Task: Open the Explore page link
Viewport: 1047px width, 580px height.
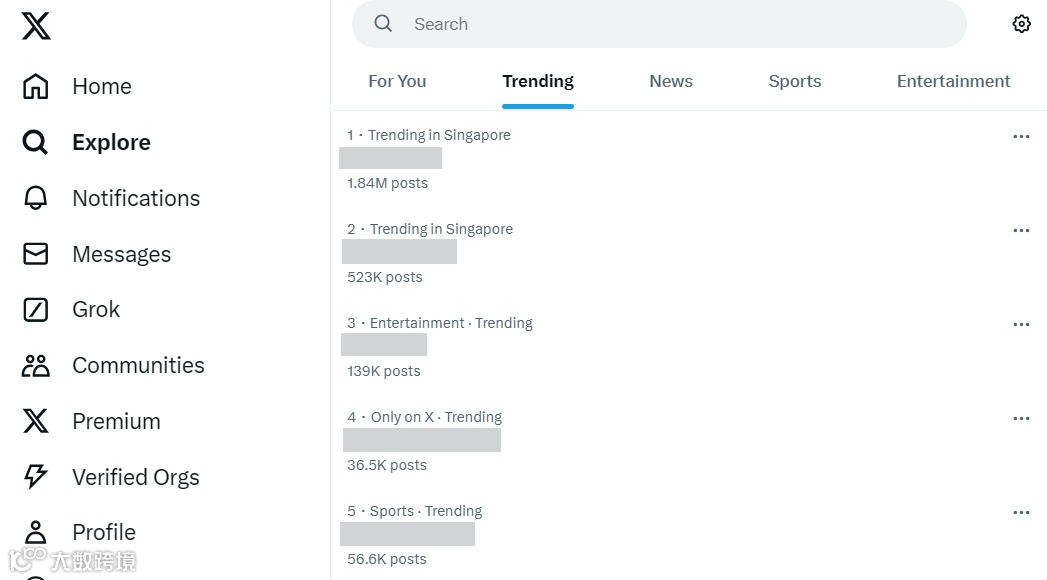Action: (111, 143)
